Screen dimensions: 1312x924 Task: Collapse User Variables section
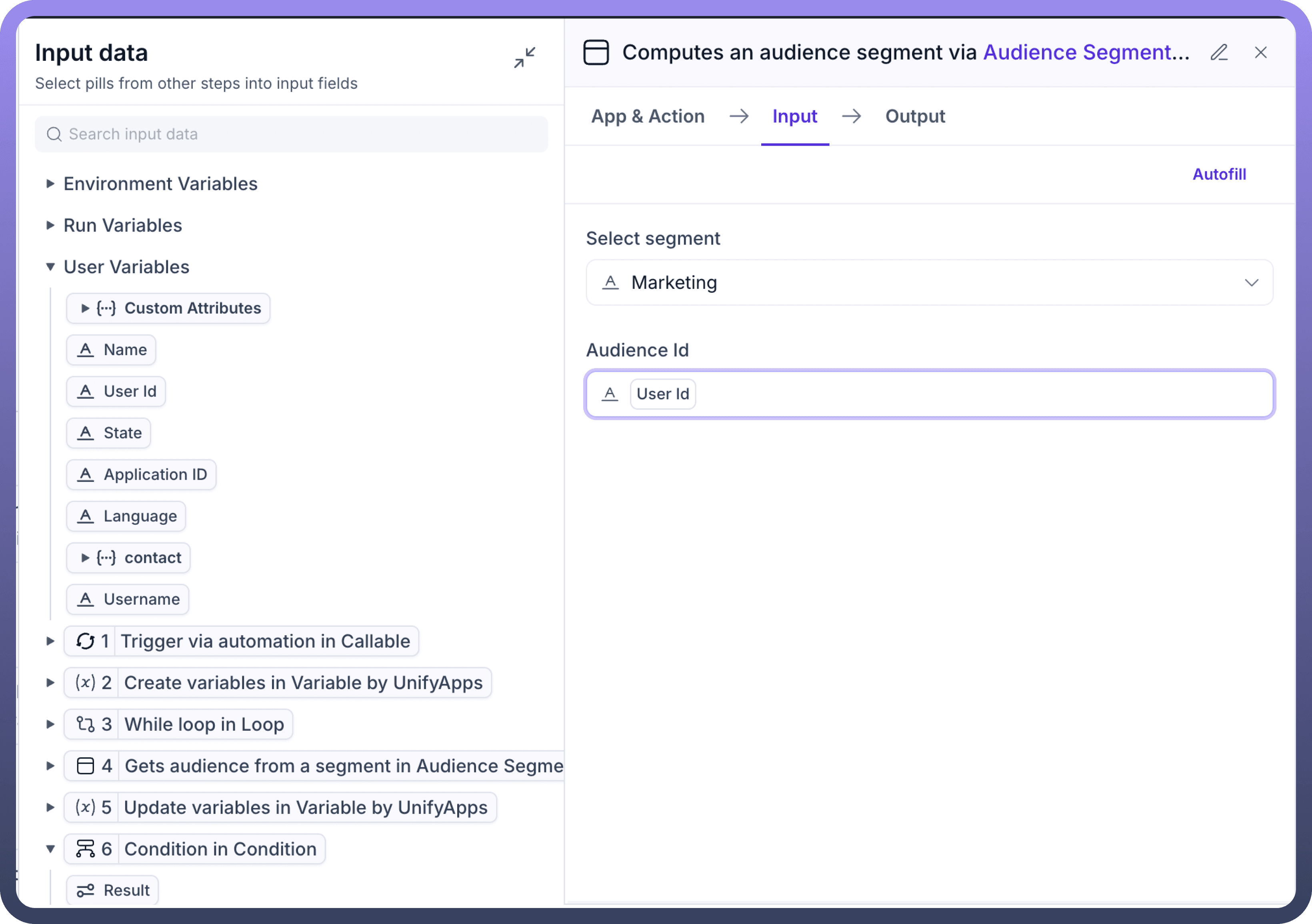tap(50, 267)
